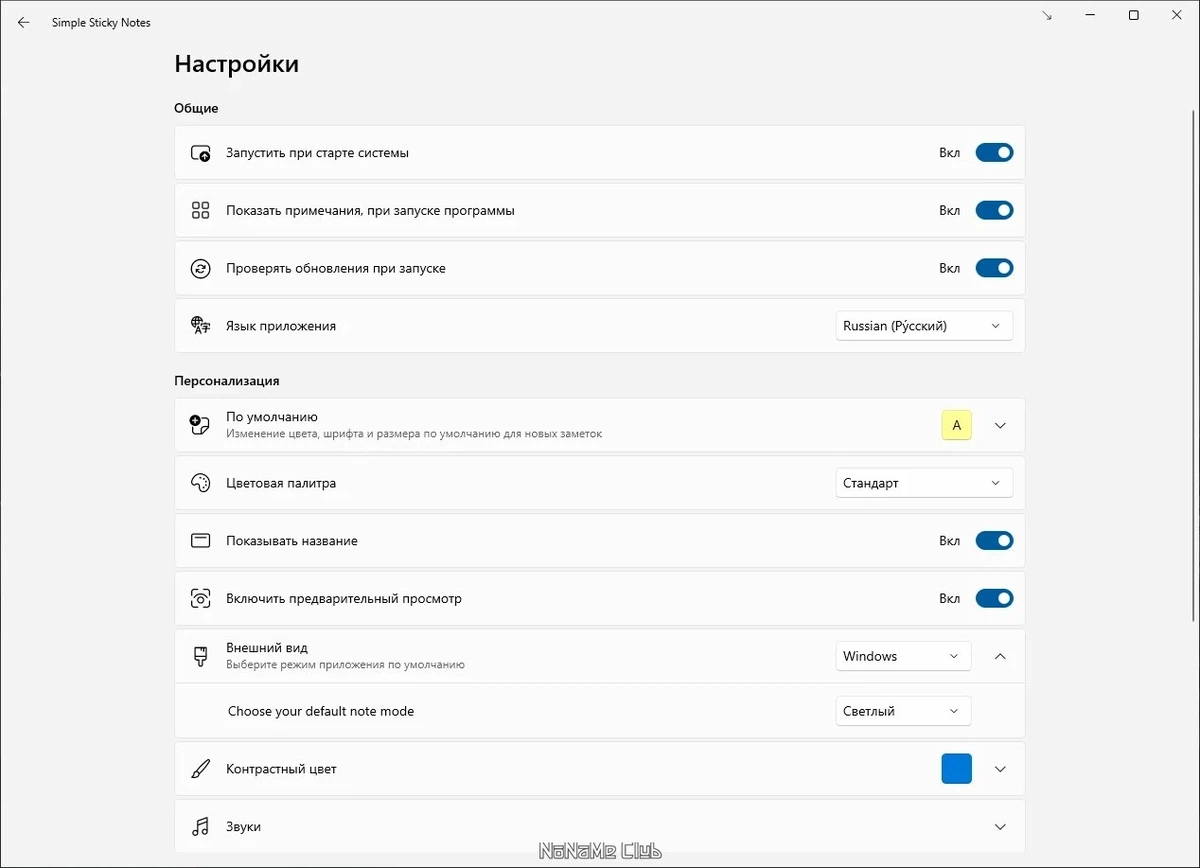This screenshot has width=1200, height=868.
Task: Click the Звуки row label
Action: point(243,827)
